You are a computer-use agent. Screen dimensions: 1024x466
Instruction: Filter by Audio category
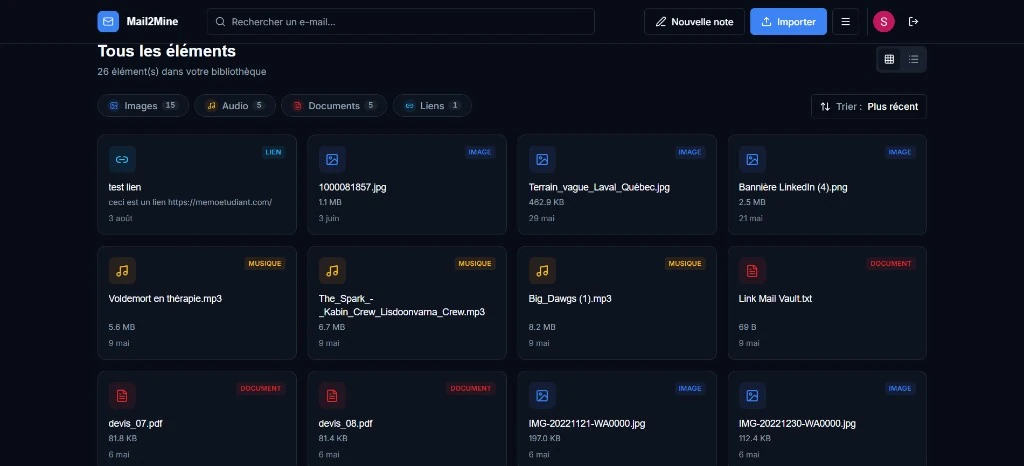[235, 106]
